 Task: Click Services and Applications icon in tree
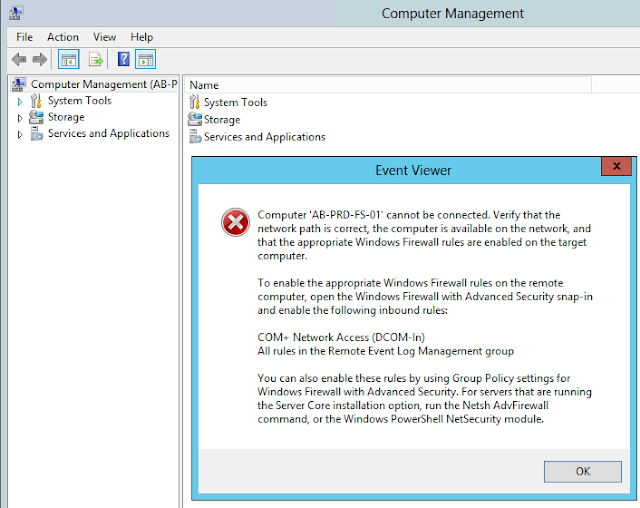(37, 133)
